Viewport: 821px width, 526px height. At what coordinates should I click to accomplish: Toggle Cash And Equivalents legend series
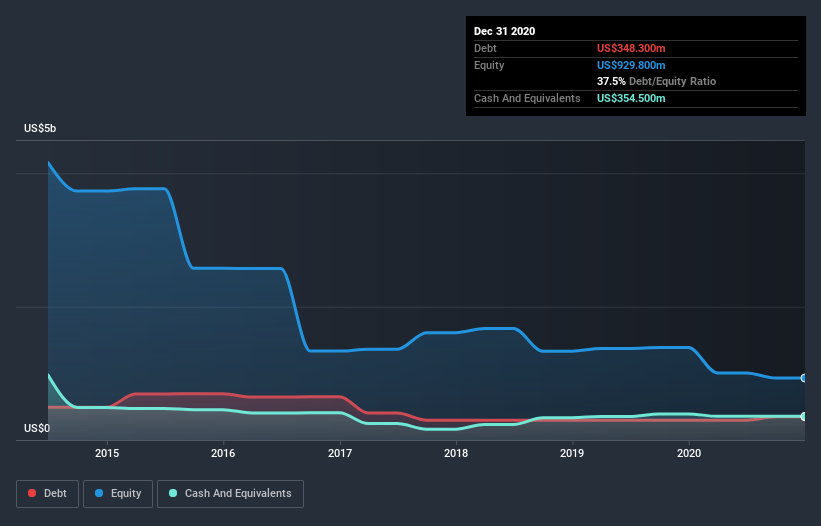click(x=230, y=494)
